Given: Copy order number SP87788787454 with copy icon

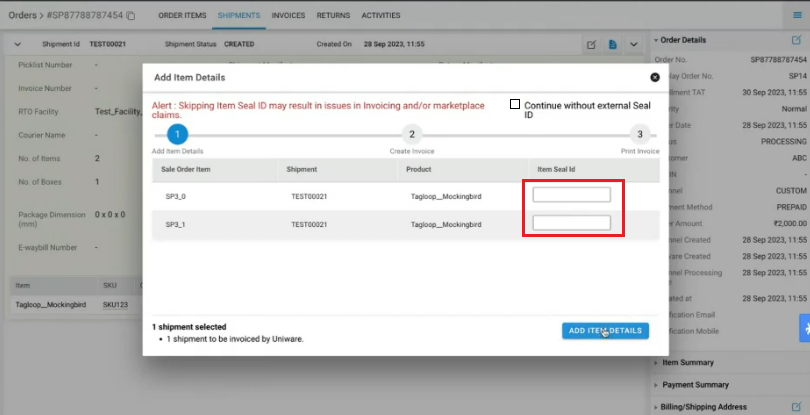Looking at the screenshot, I should coord(131,16).
